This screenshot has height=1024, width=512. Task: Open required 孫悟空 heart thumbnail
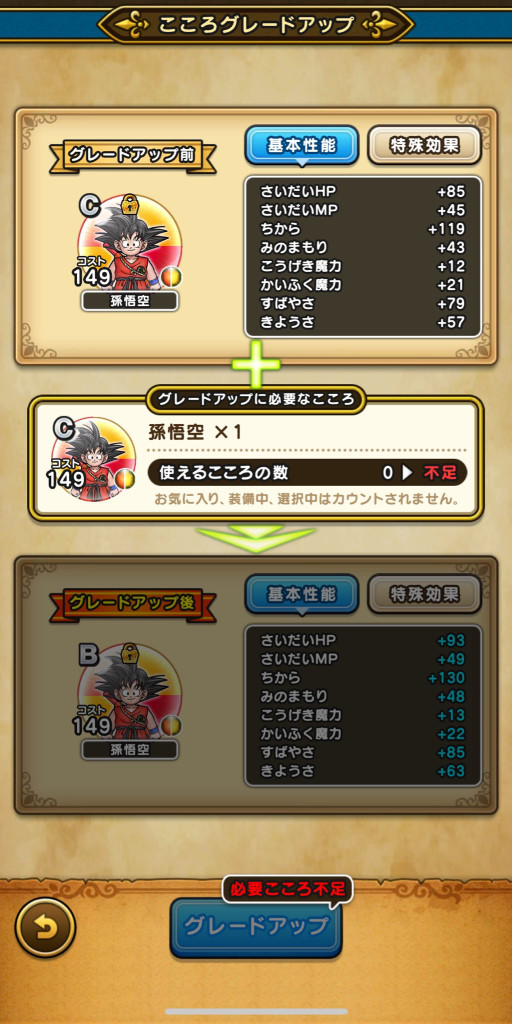[93, 459]
